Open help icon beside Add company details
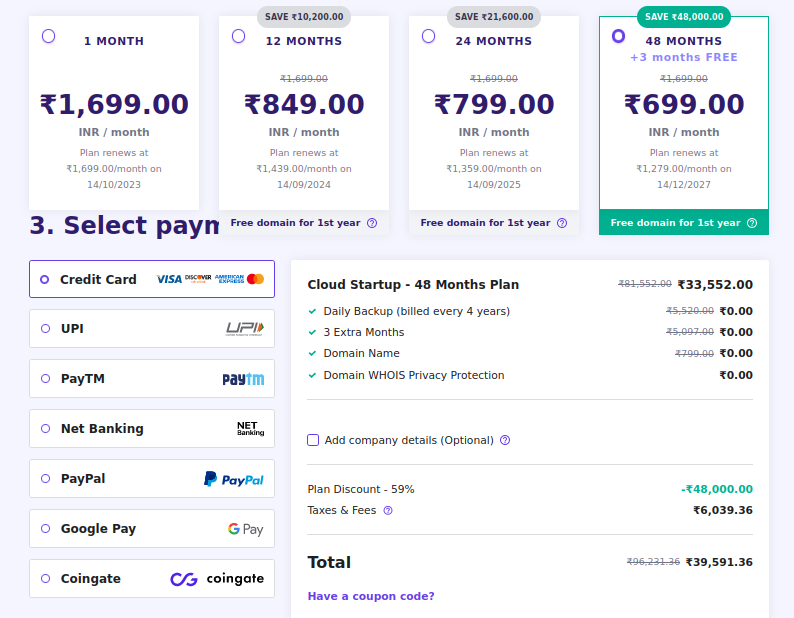 505,440
